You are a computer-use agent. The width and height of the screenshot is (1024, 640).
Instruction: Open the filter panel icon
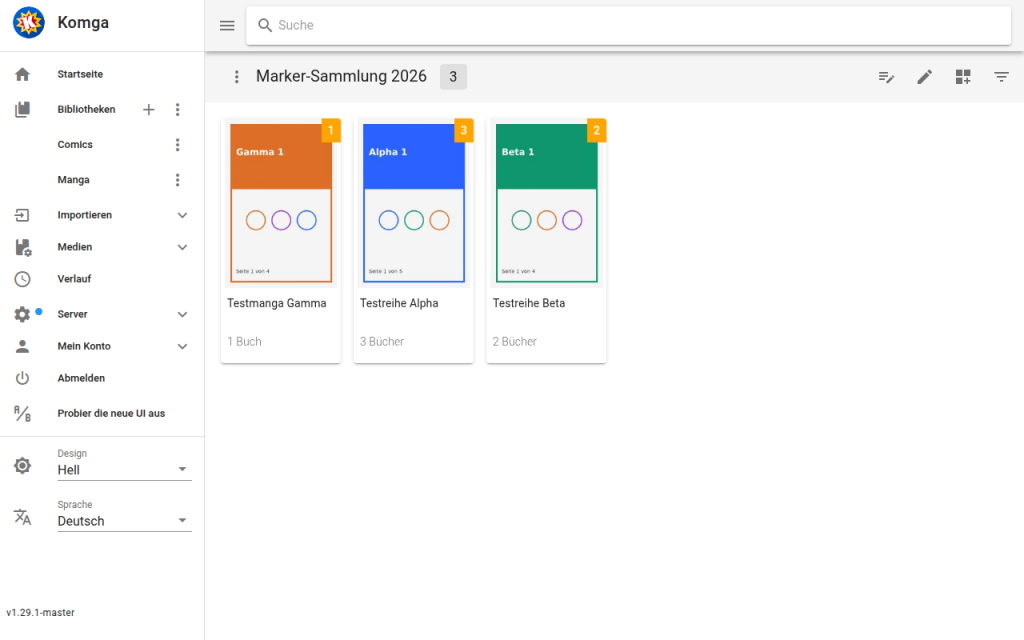[1001, 77]
